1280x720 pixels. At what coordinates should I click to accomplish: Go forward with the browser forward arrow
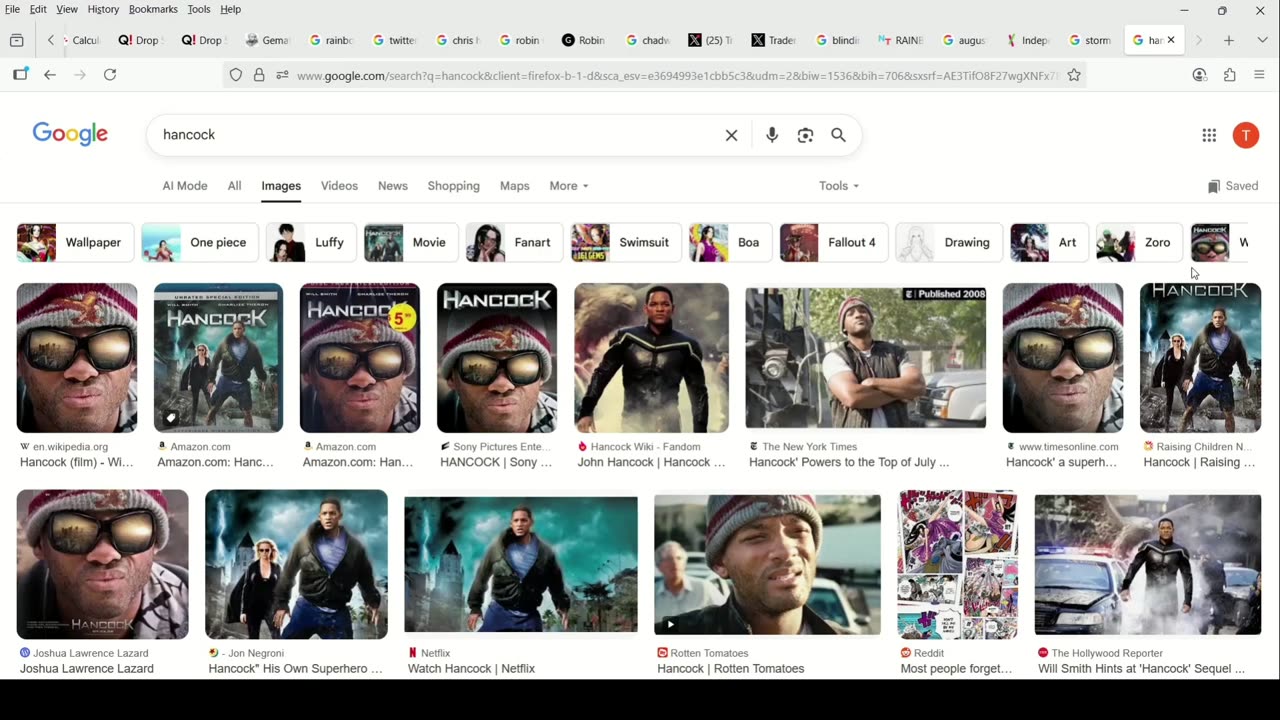pos(80,75)
